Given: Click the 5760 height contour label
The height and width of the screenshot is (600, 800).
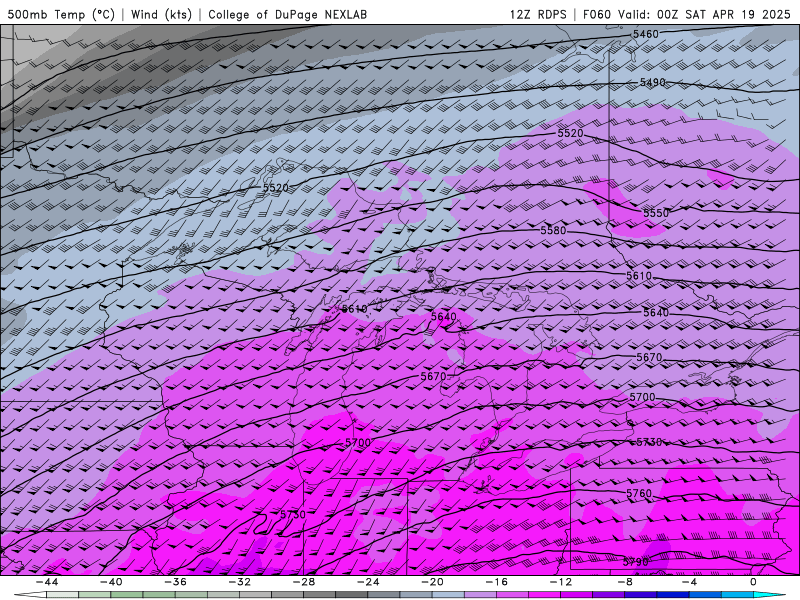Looking at the screenshot, I should coord(639,493).
